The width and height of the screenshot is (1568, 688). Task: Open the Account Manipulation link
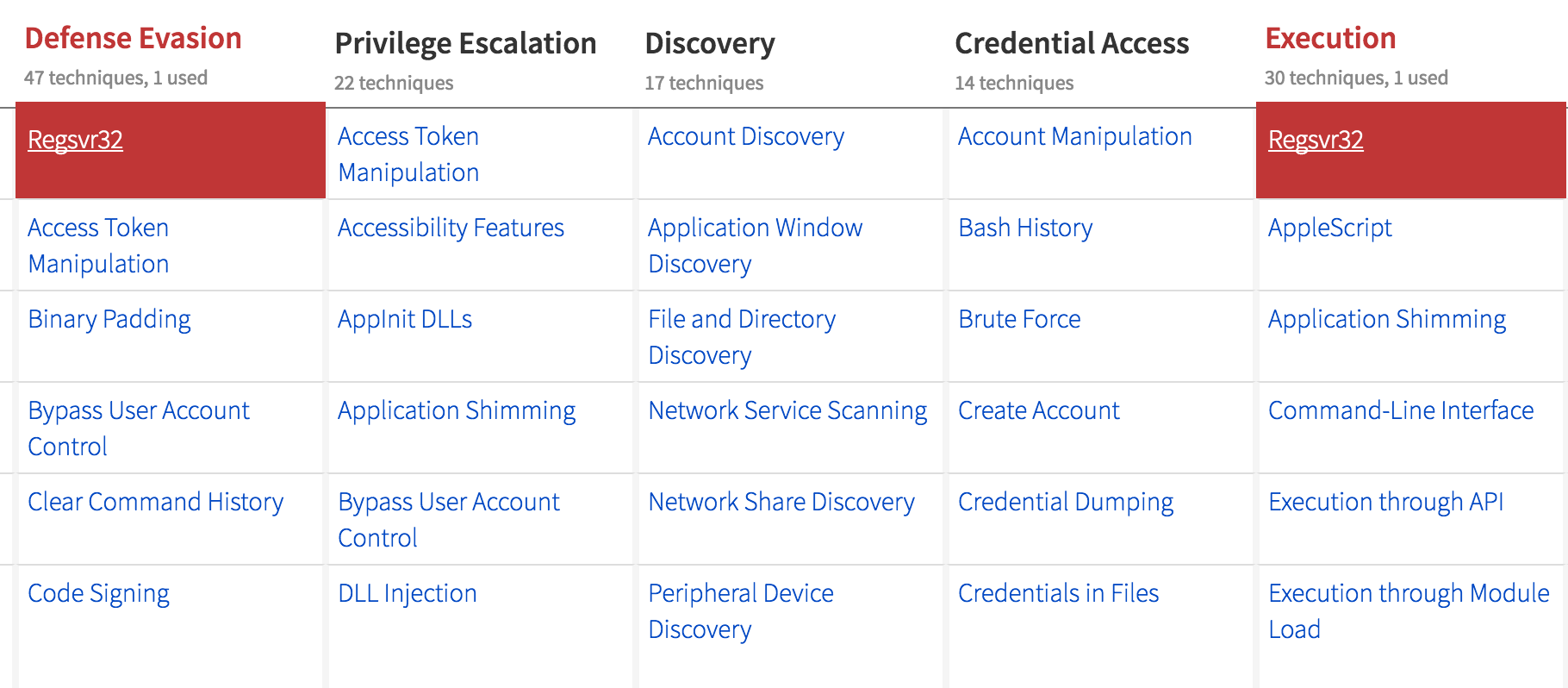pyautogui.click(x=1074, y=136)
